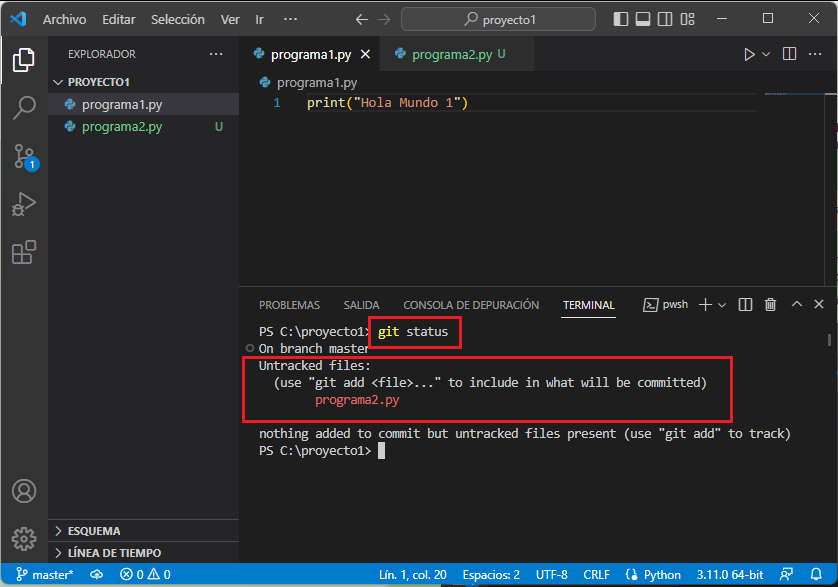This screenshot has width=838, height=587.
Task: Close the programa1.py tab
Action: [x=365, y=55]
